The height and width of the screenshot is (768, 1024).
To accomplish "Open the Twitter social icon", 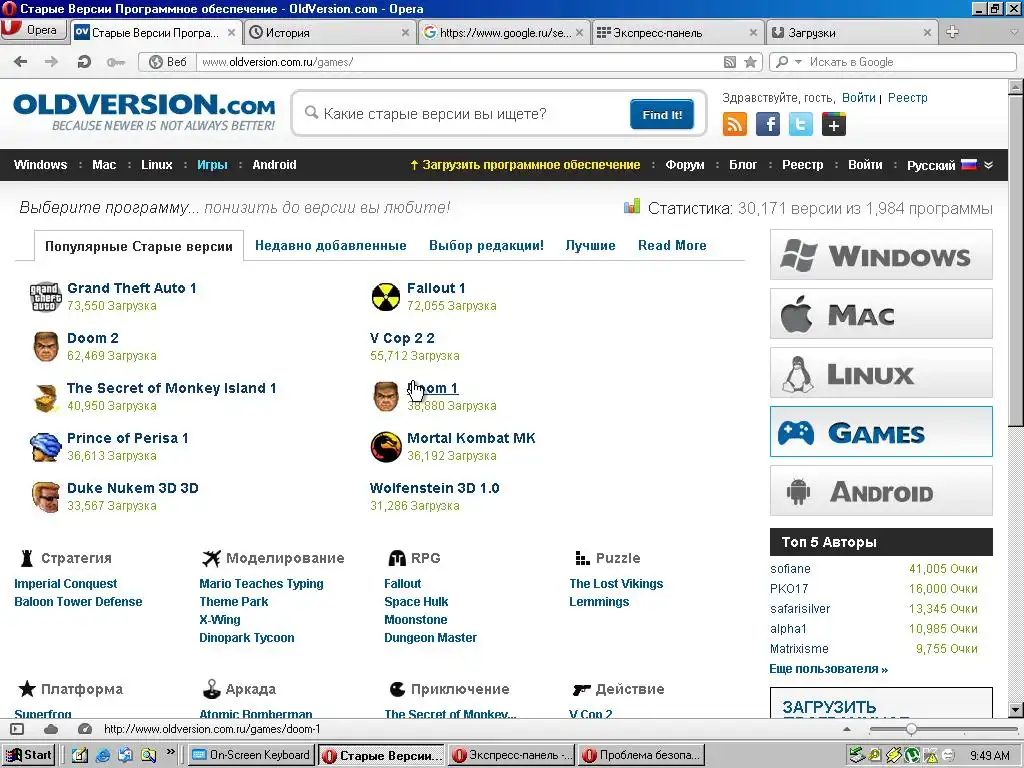I will pos(801,124).
